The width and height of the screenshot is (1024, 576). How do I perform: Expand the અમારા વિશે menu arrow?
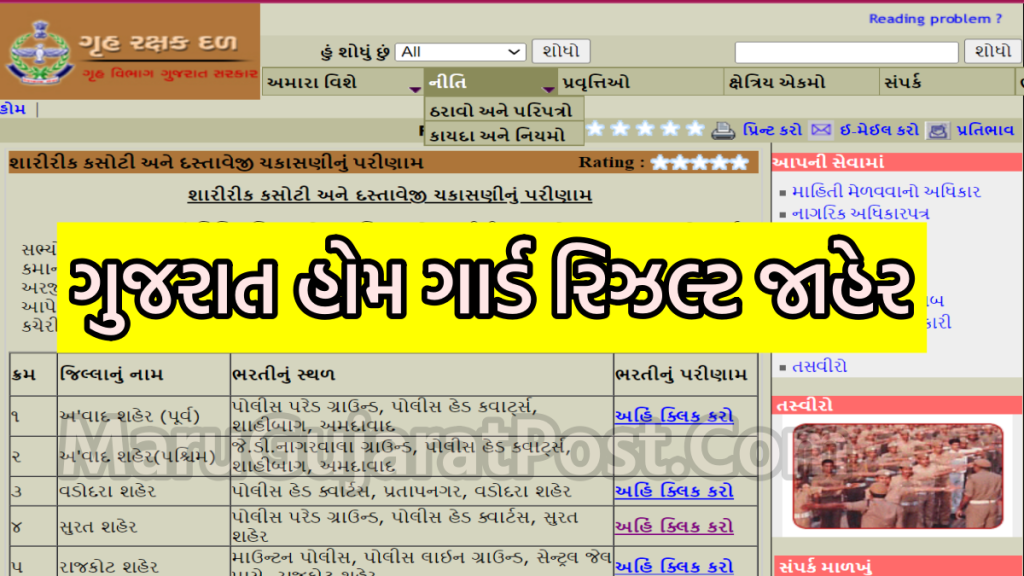coord(415,89)
